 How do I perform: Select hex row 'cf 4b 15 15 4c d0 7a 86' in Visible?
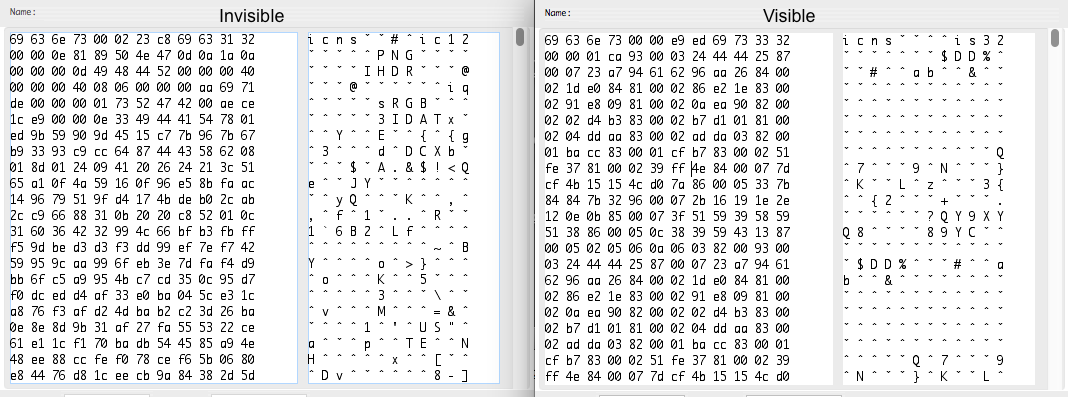tap(668, 184)
